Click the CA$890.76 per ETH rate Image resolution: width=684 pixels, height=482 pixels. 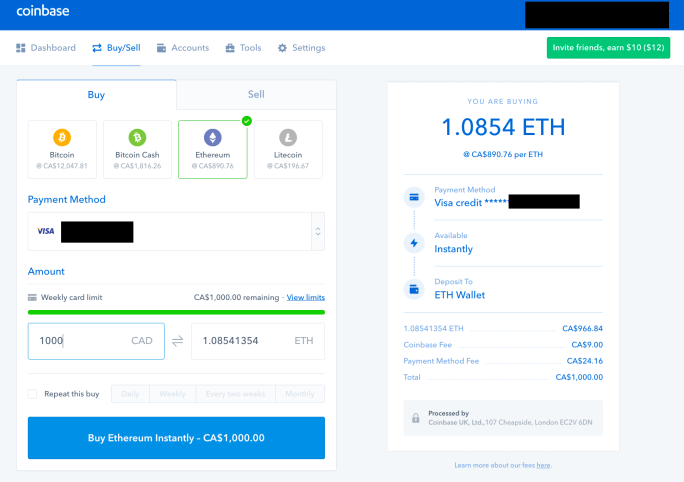[503, 154]
